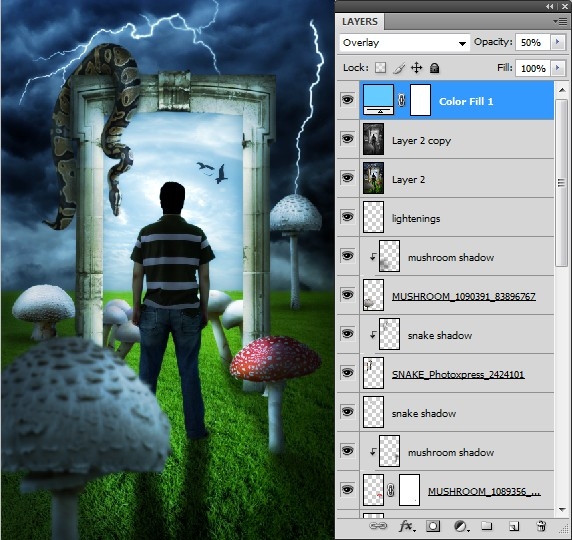
Task: Click the Layers panel scrollbar thumb
Action: tap(562, 182)
